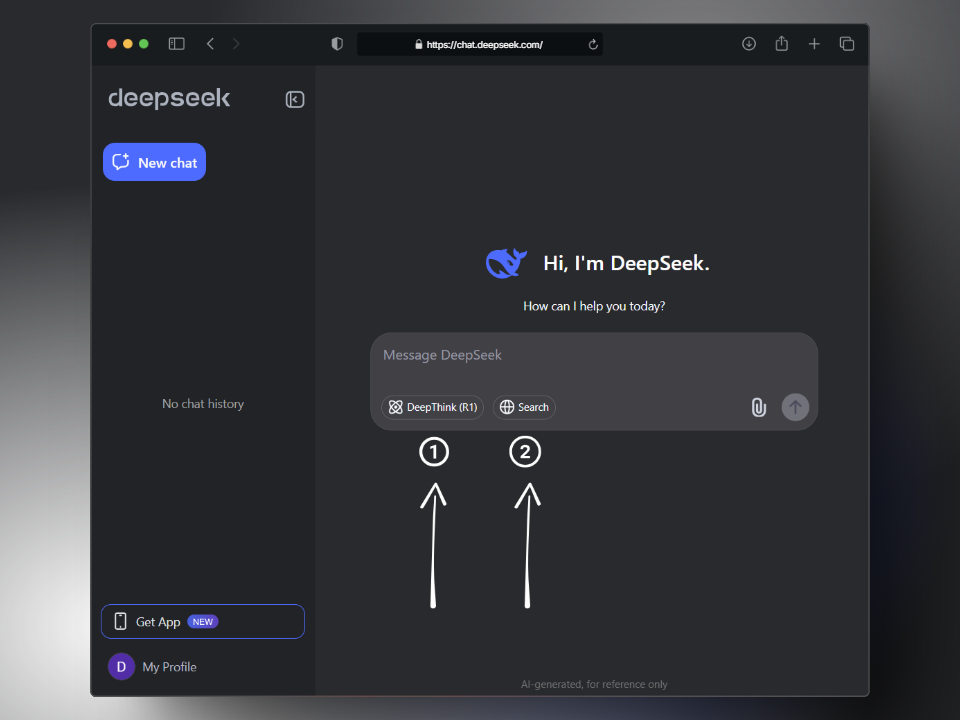Open My Profile menu
This screenshot has width=960, height=720.
point(153,667)
